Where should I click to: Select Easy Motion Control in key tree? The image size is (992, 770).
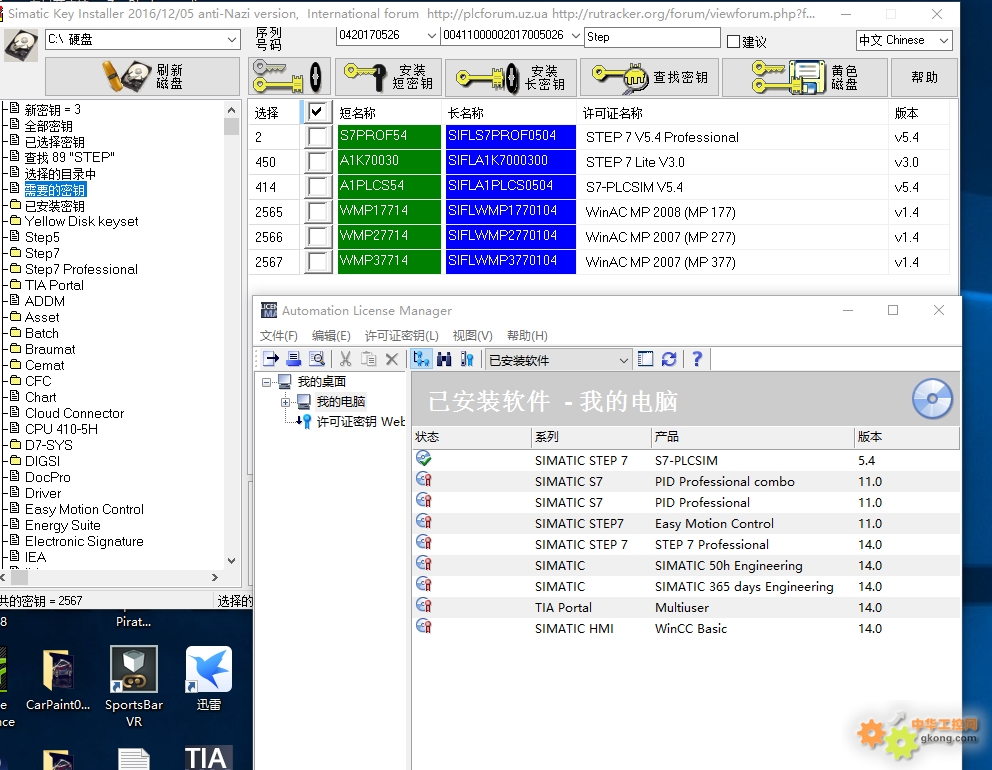tap(84, 509)
